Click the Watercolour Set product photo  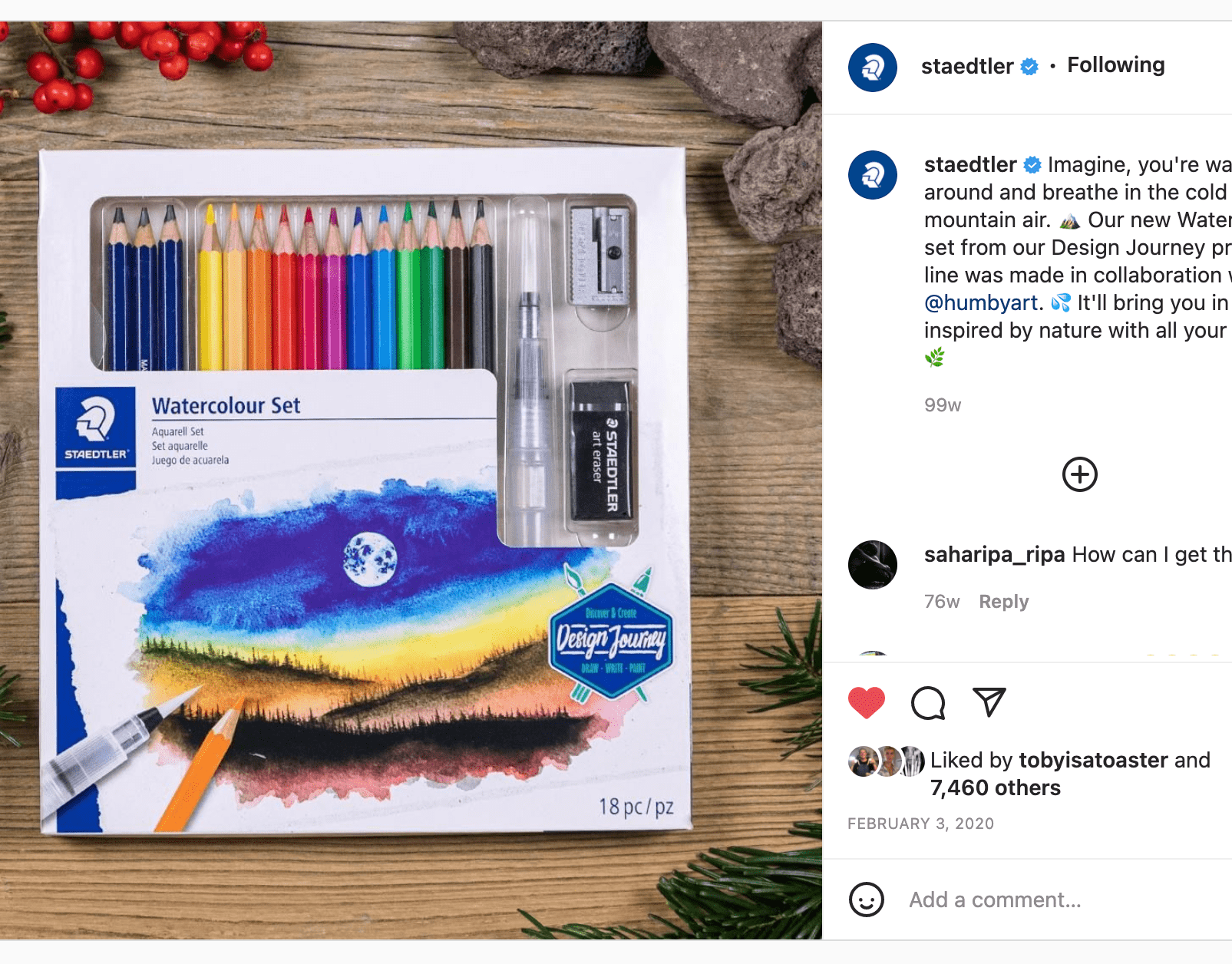411,480
